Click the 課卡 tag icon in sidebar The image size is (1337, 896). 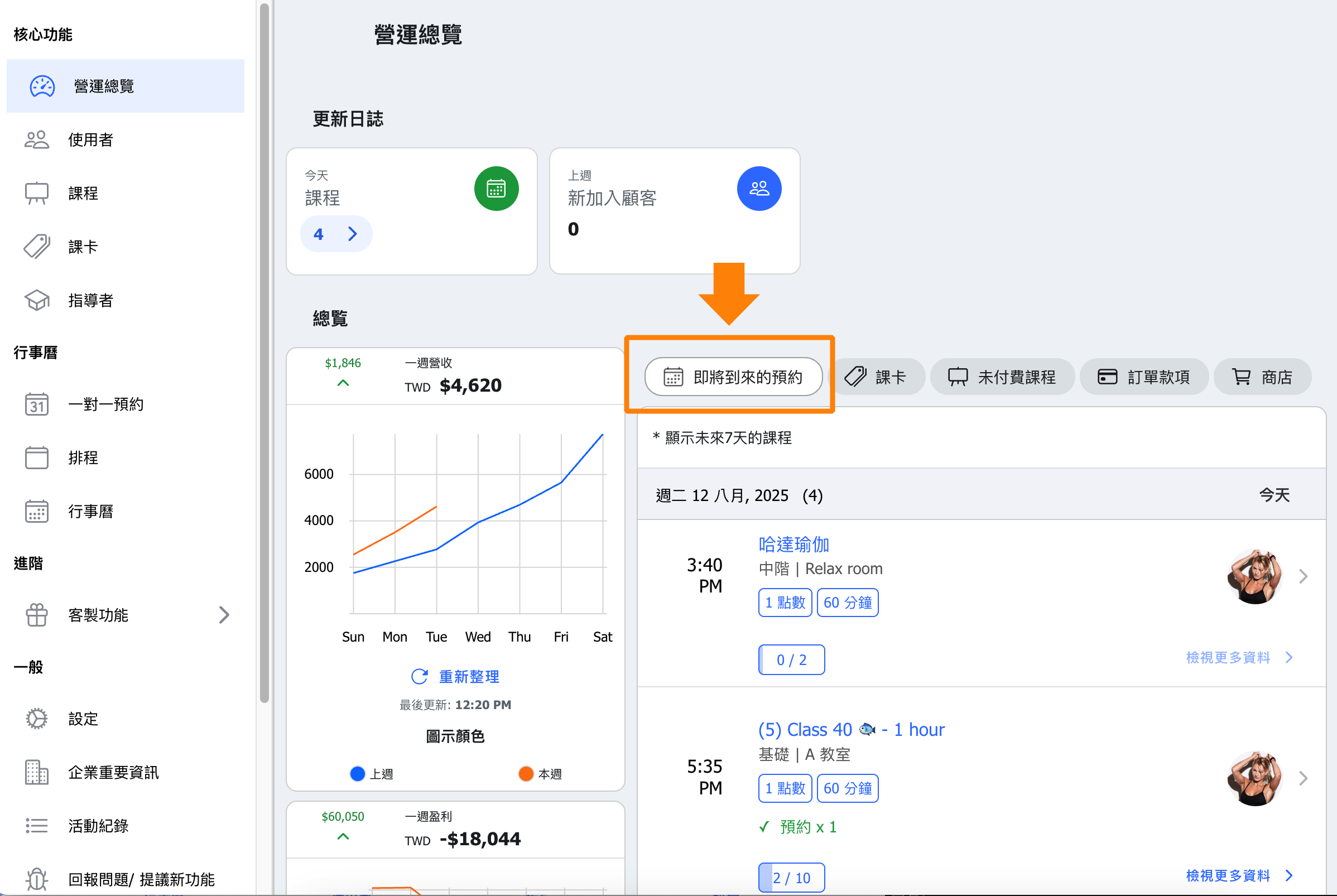click(x=37, y=247)
